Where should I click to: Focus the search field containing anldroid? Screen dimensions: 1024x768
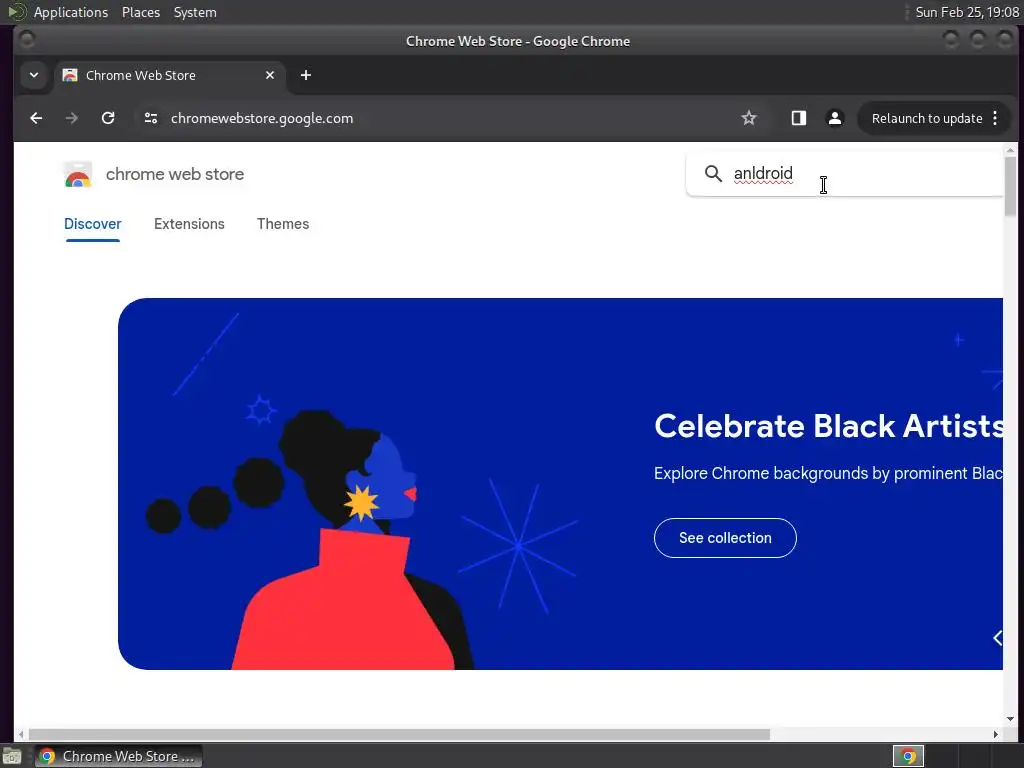point(845,174)
